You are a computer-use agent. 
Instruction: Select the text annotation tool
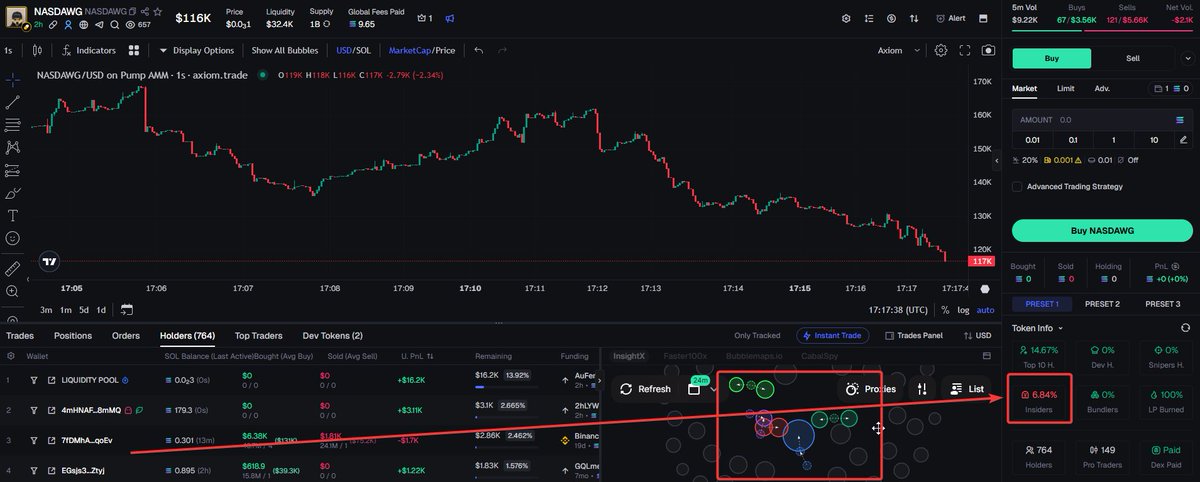[x=13, y=215]
